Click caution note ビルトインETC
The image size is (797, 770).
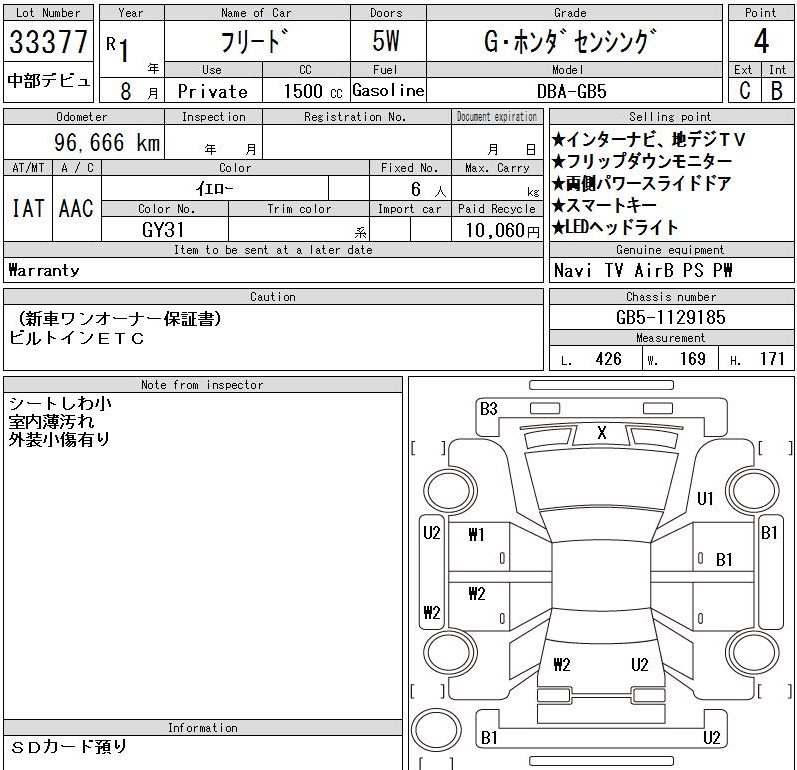coord(77,338)
